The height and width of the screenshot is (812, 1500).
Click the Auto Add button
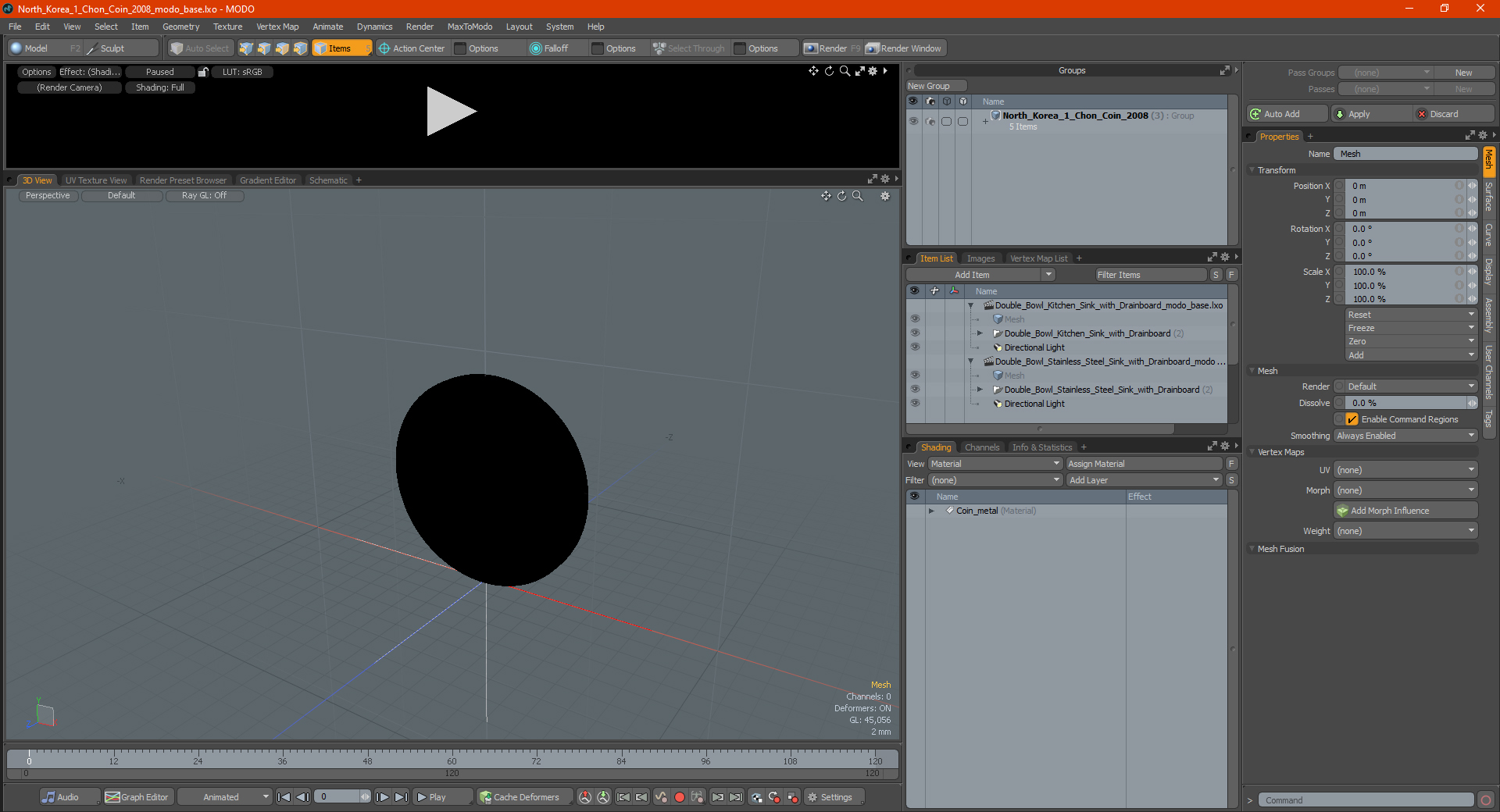(1287, 114)
